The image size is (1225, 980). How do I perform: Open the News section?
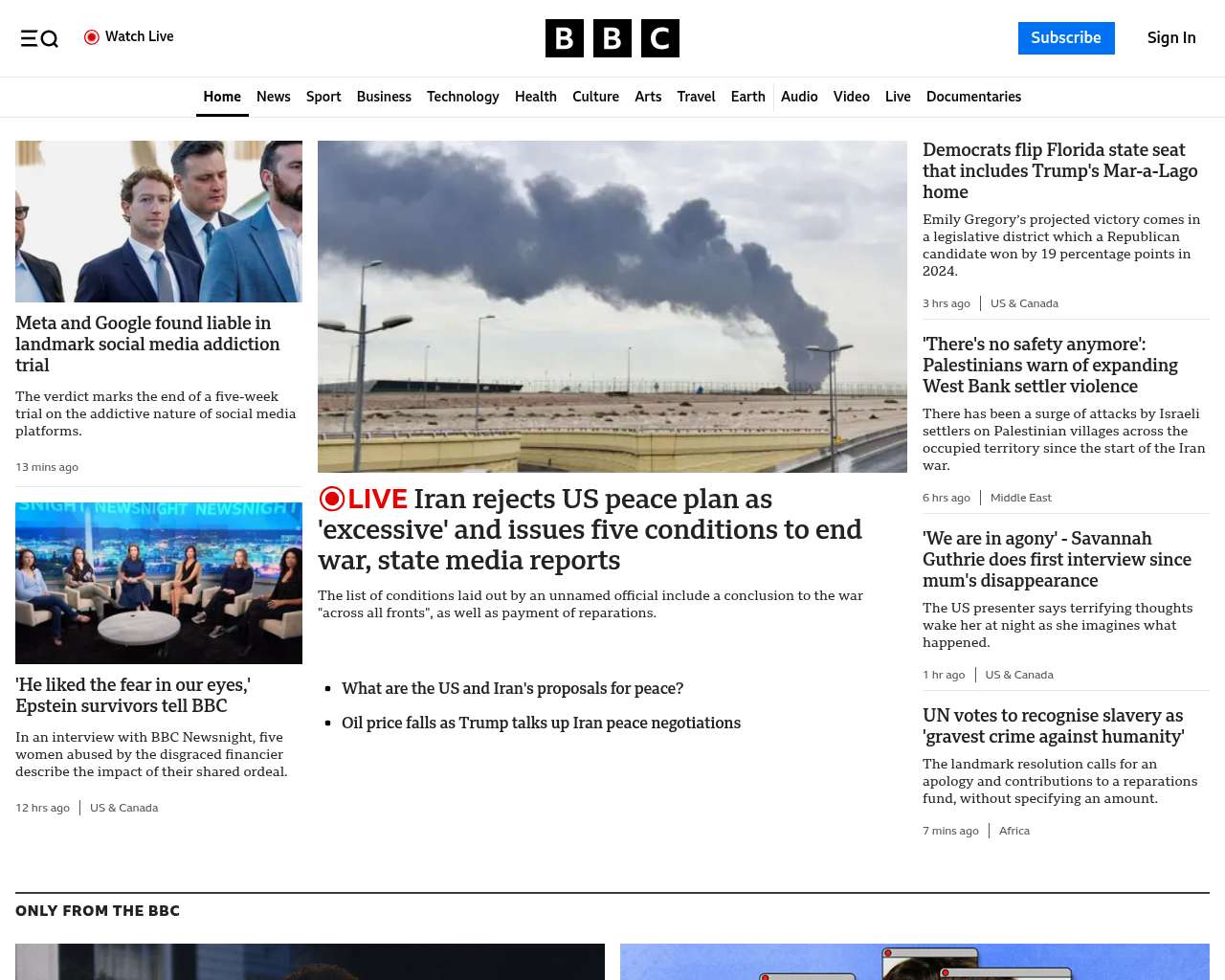click(x=274, y=97)
